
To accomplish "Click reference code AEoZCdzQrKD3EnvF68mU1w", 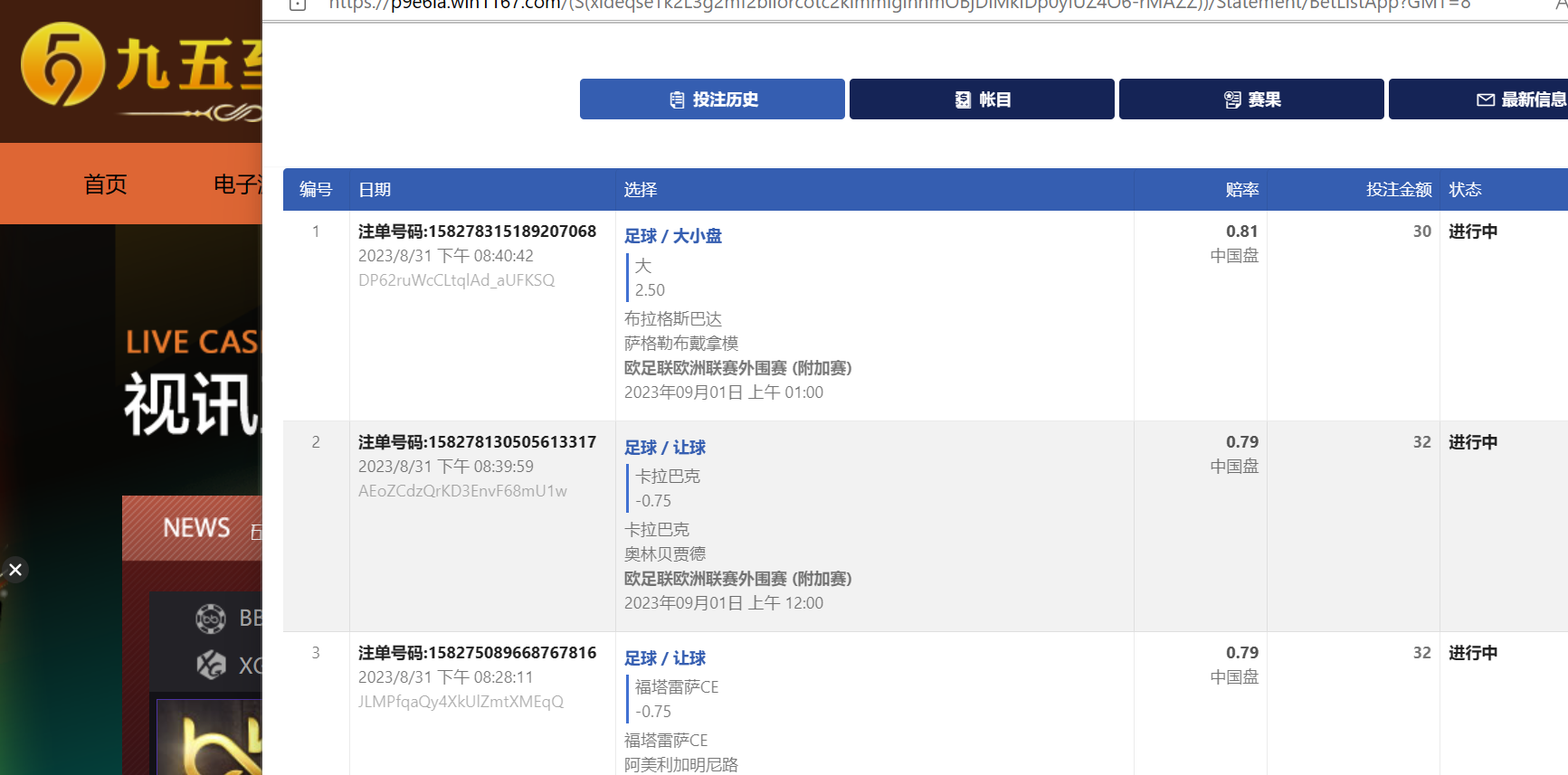I will coord(462,491).
